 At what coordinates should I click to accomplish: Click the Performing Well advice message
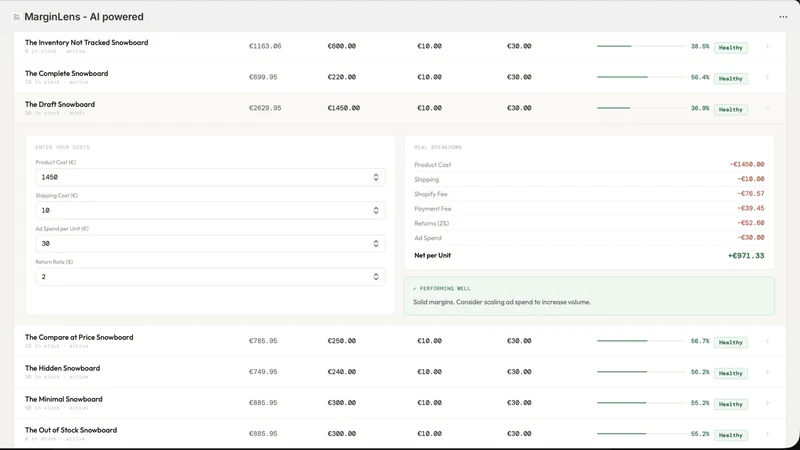click(589, 296)
